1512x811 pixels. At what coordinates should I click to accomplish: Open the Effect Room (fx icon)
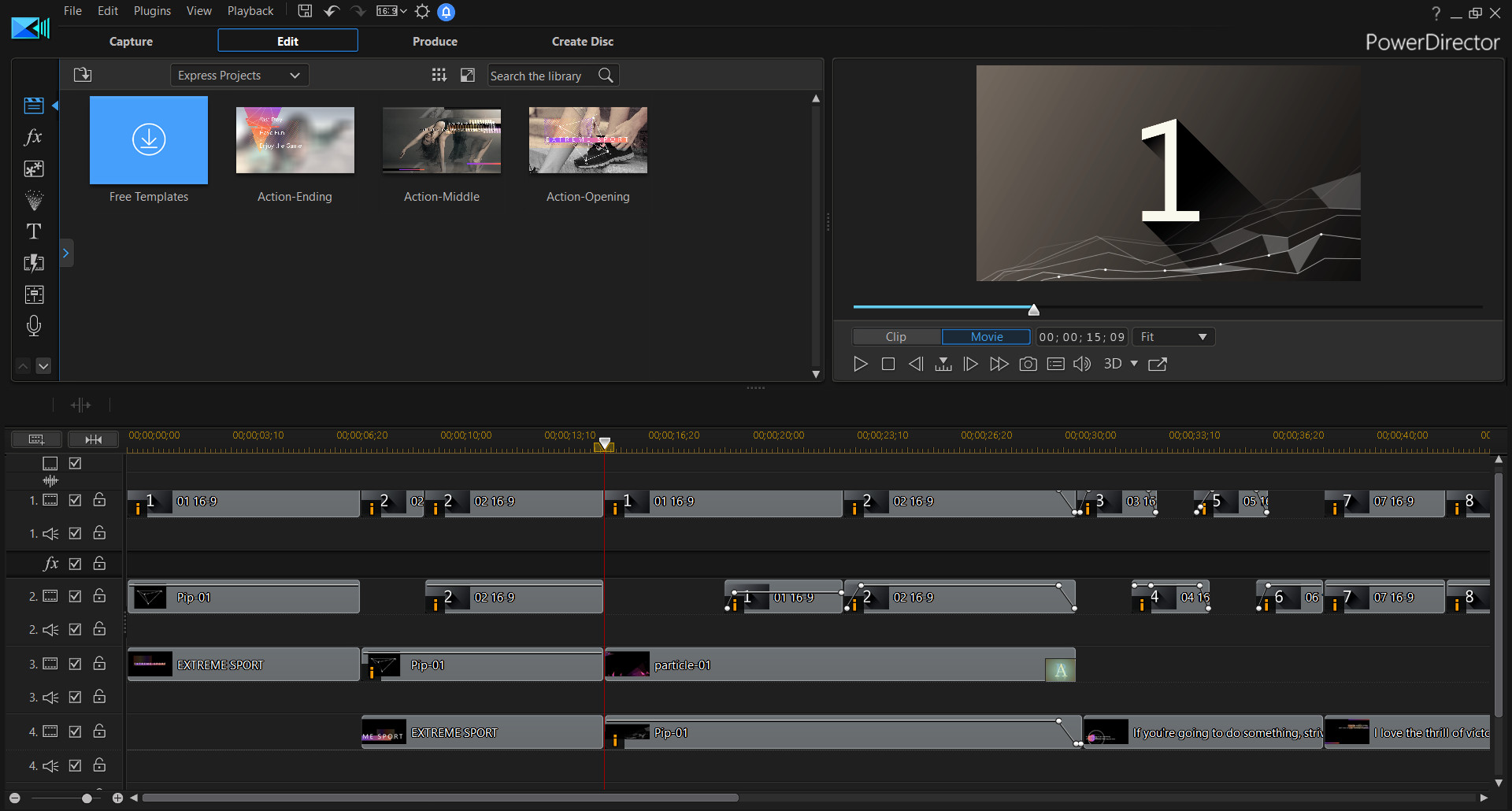(34, 137)
